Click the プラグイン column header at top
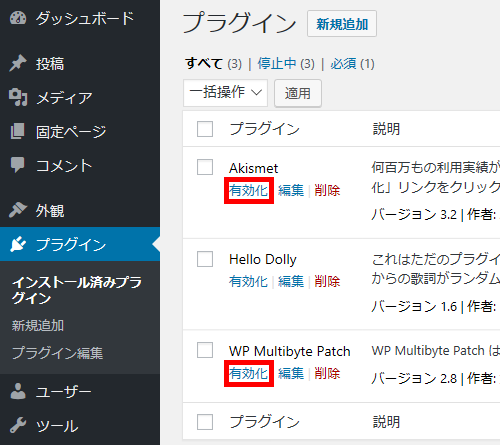The width and height of the screenshot is (500, 445). pos(264,129)
